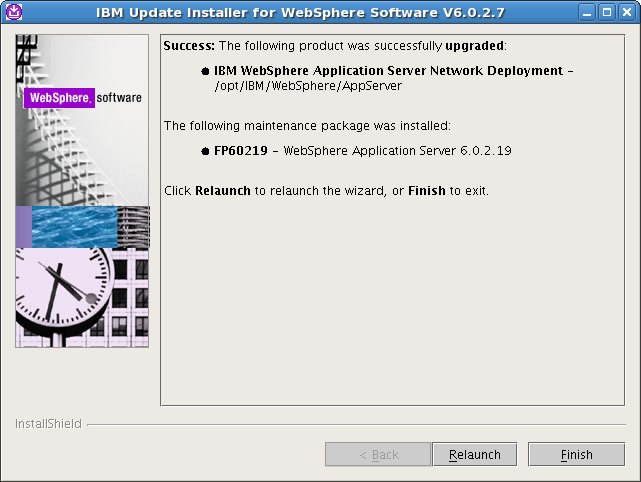641x482 pixels.
Task: Click 'The following maintenance package was installed' text
Action: point(307,126)
